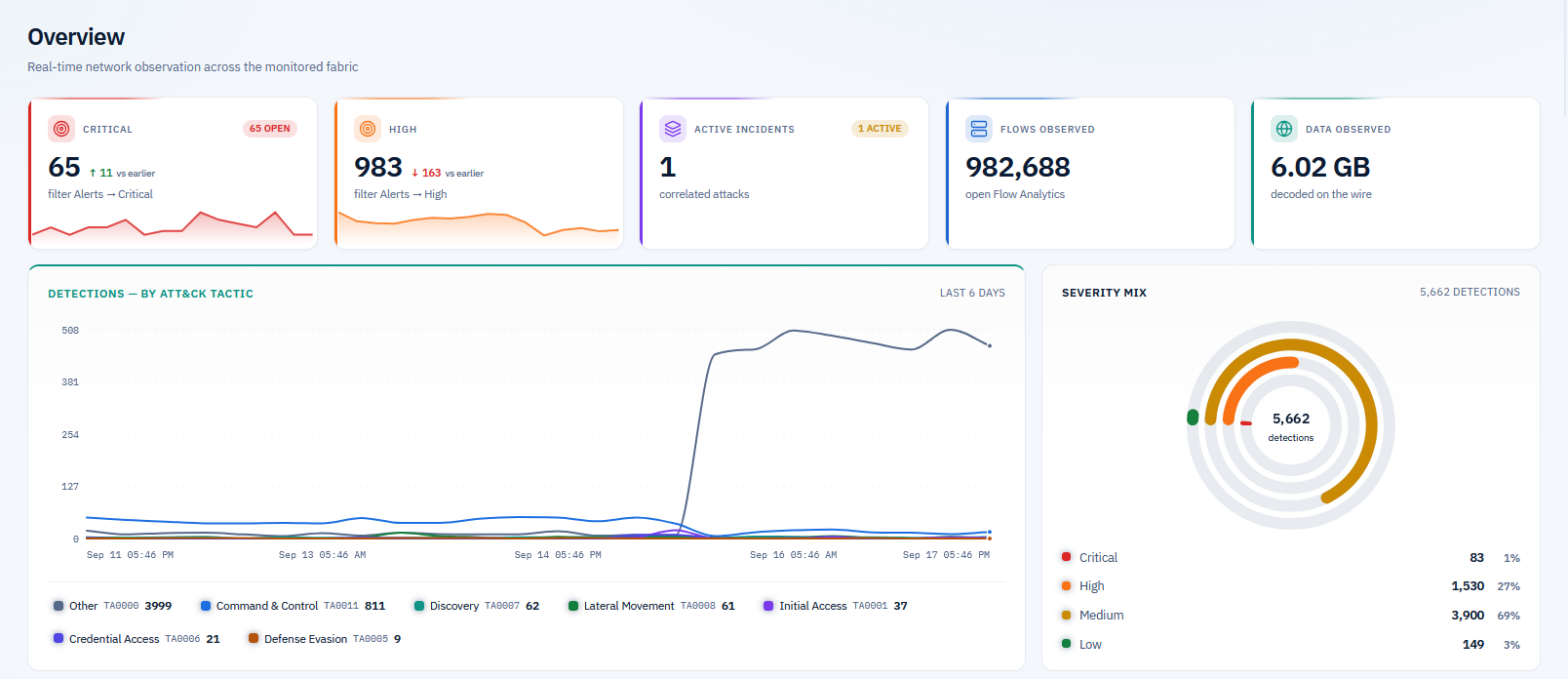Viewport: 1568px width, 679px height.
Task: Click the LAST 6 DAYS label
Action: click(972, 293)
